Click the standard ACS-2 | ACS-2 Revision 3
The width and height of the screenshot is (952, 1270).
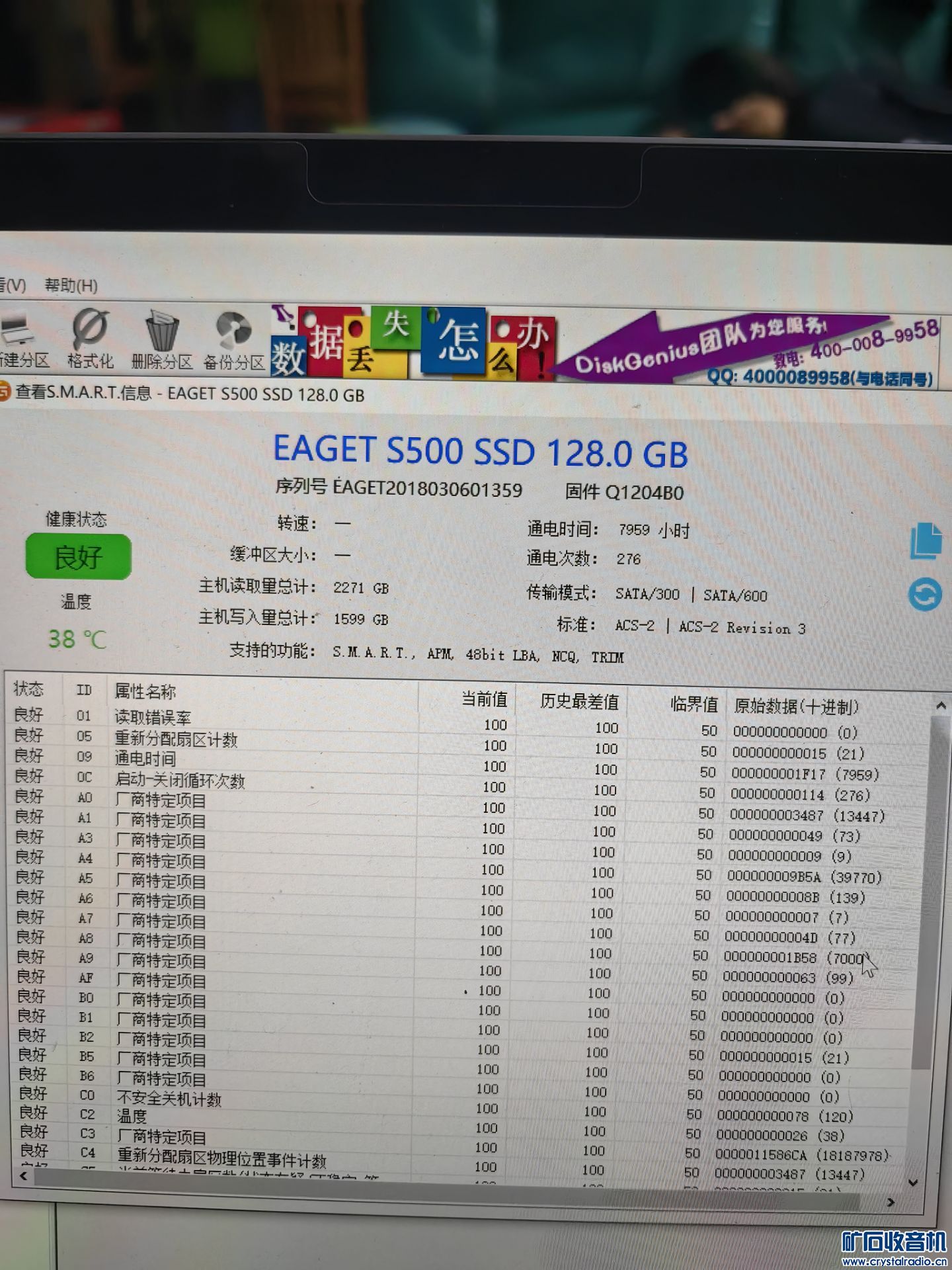point(710,627)
